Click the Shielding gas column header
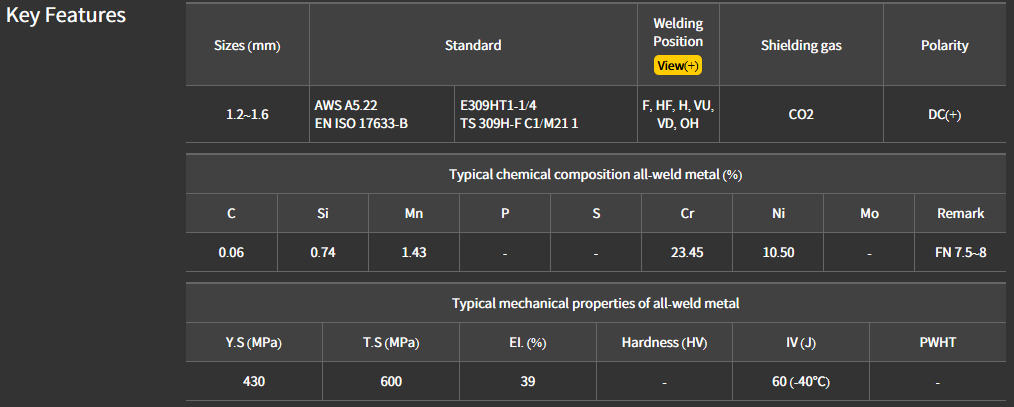Viewport: 1014px width, 407px height. click(x=801, y=46)
